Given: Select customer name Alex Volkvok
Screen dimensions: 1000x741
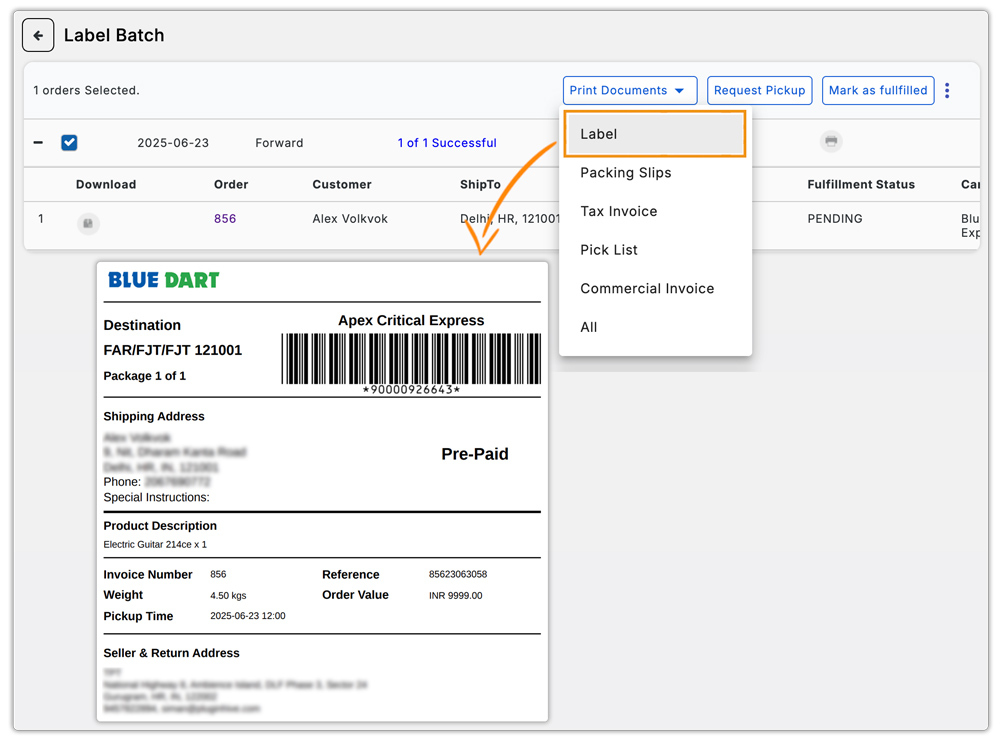Looking at the screenshot, I should (x=350, y=219).
